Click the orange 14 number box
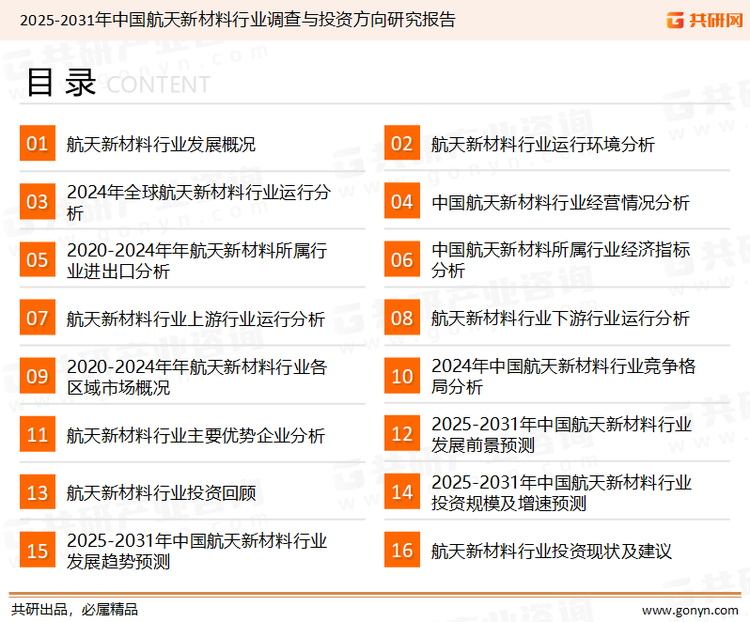This screenshot has height=622, width=750. click(402, 492)
